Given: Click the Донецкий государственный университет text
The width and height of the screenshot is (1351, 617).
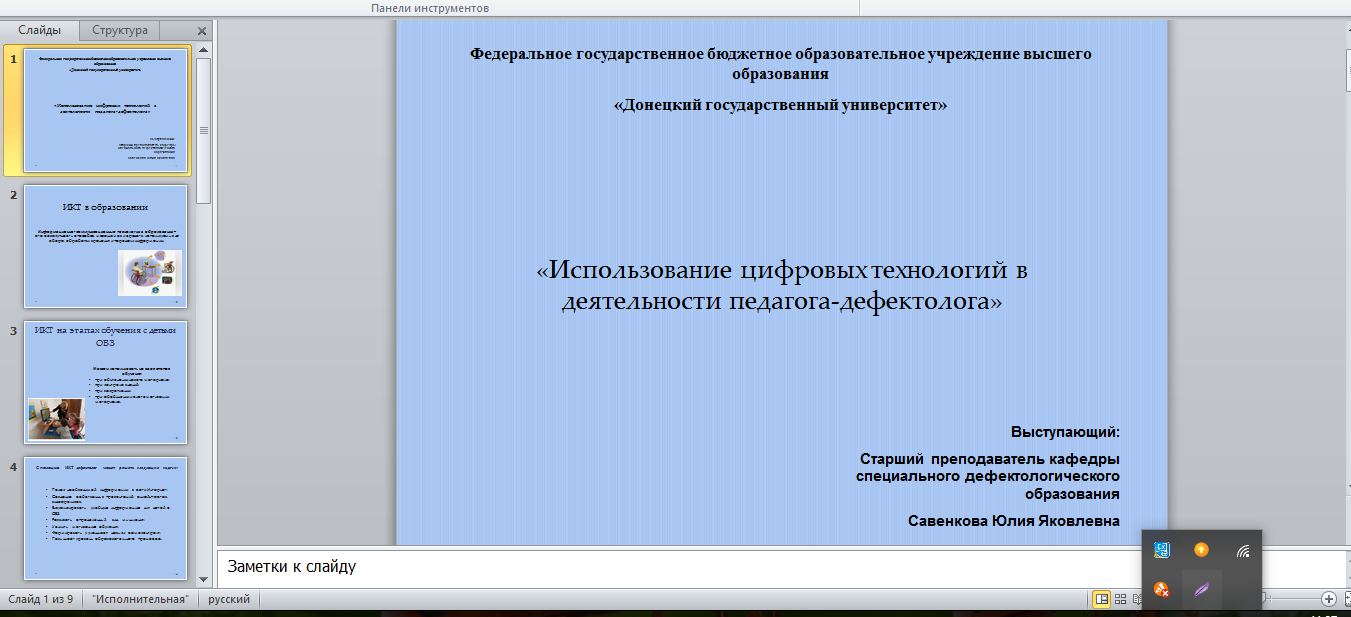Looking at the screenshot, I should [781, 104].
